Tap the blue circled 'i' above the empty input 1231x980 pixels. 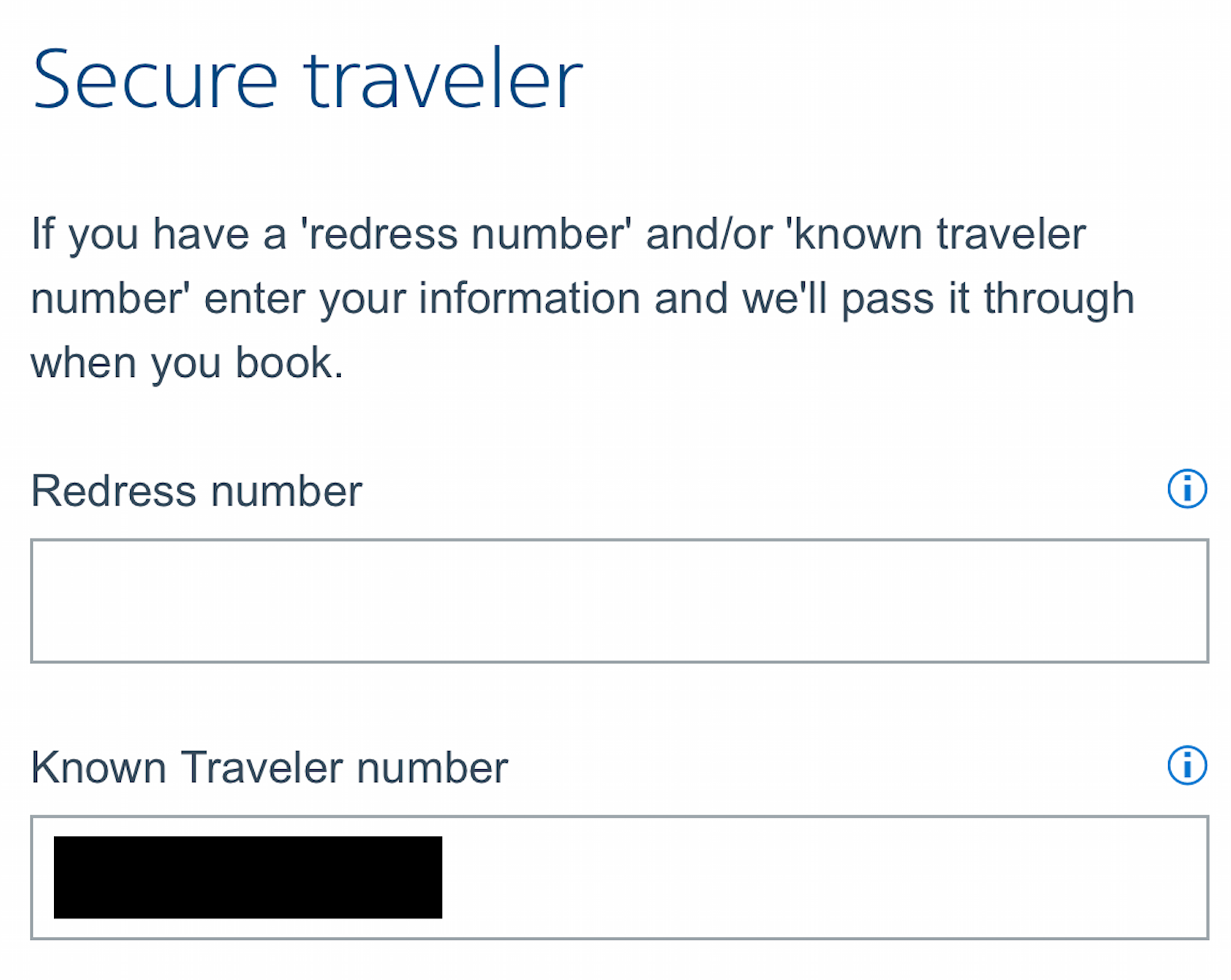[1187, 489]
